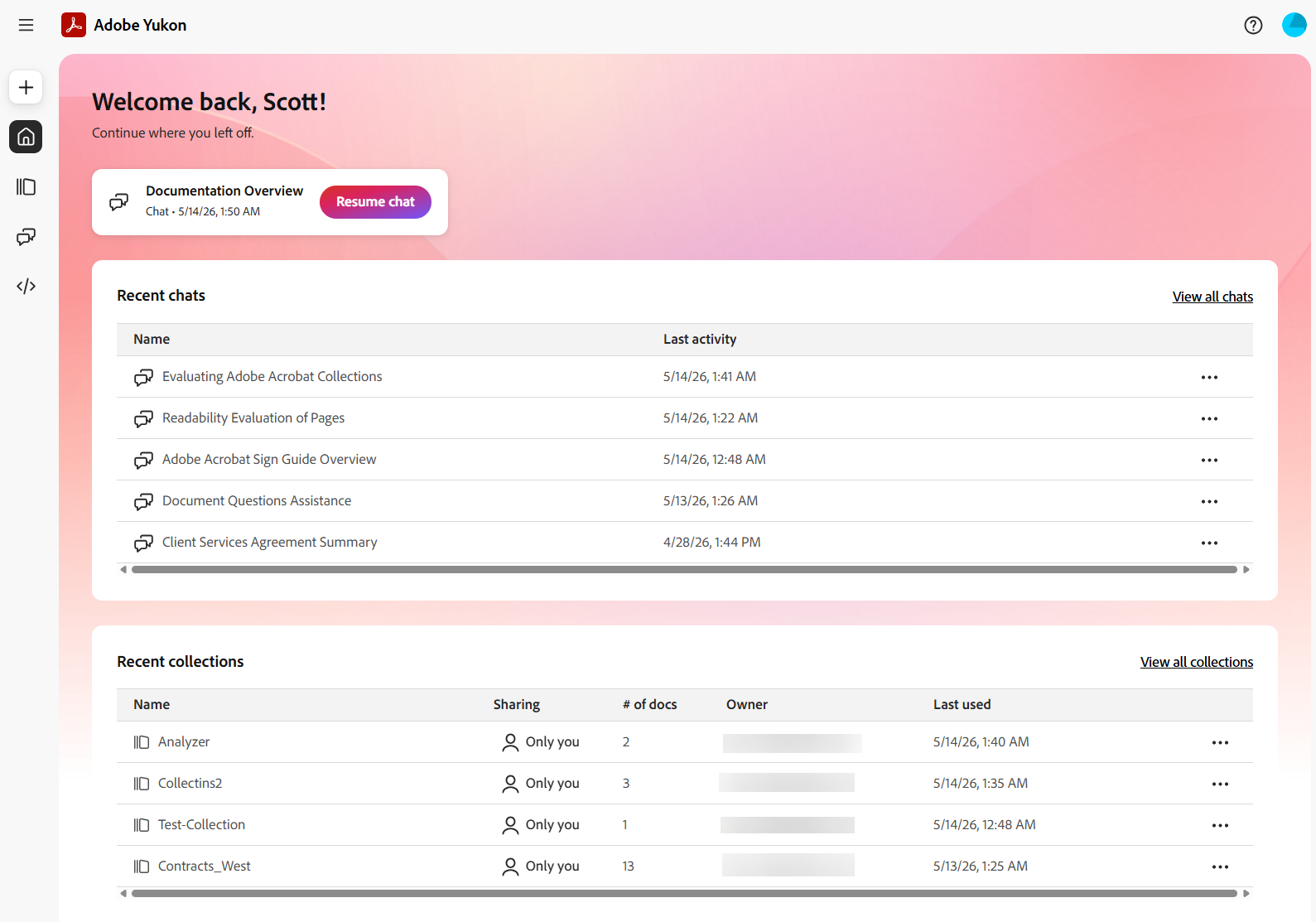Click the chat icon beside Documentation Overview
1316x922 pixels.
(119, 201)
